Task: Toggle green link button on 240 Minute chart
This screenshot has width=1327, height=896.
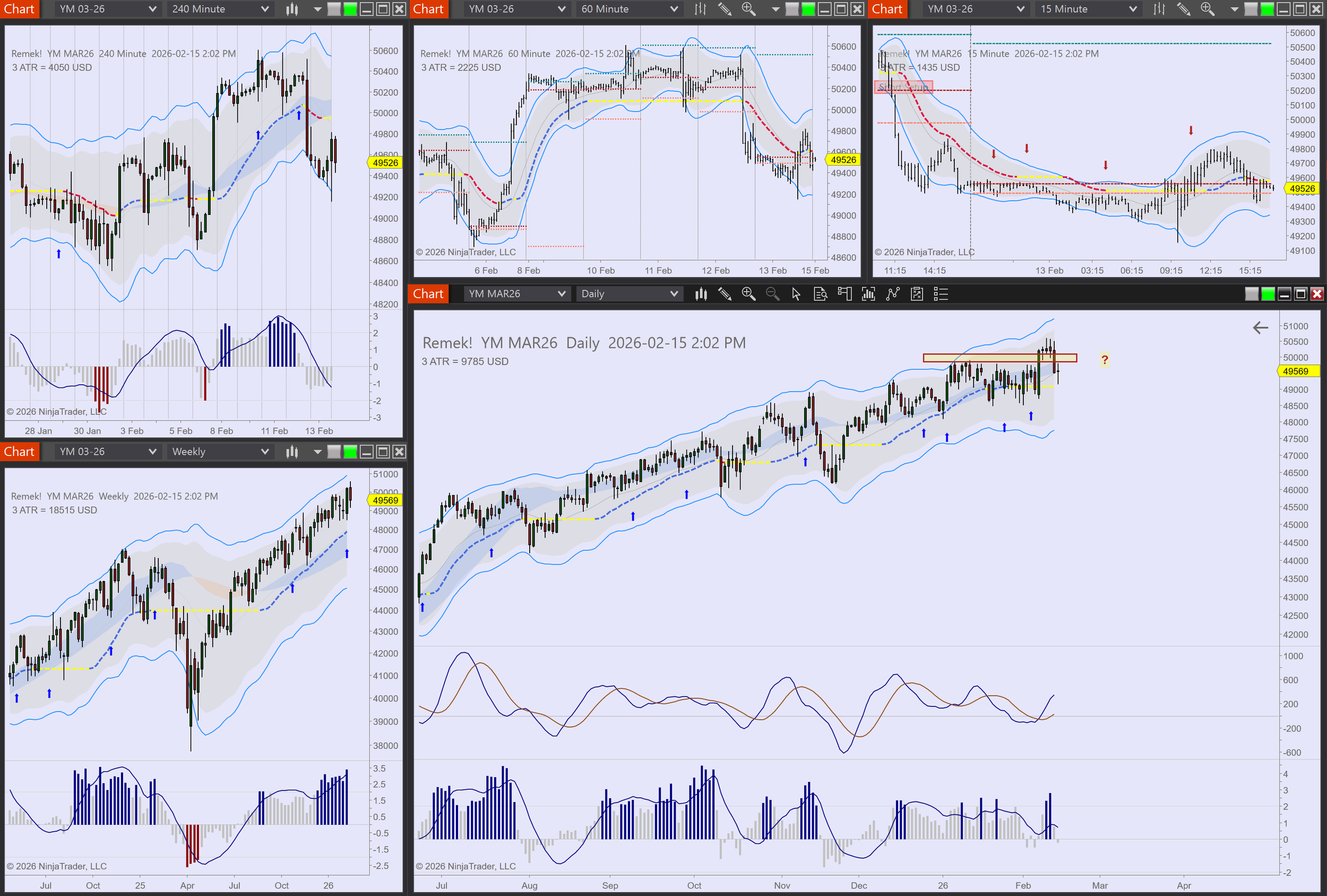Action: pos(350,9)
